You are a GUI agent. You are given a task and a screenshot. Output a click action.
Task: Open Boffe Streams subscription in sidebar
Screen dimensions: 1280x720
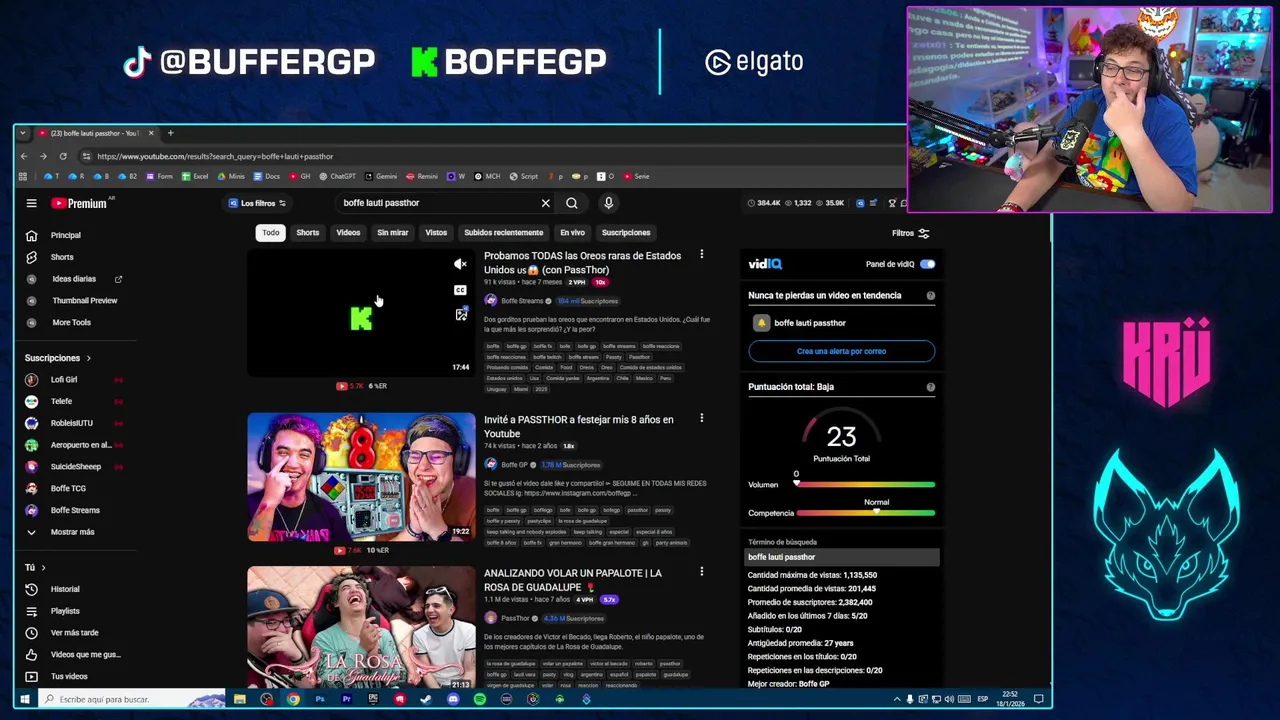point(75,510)
